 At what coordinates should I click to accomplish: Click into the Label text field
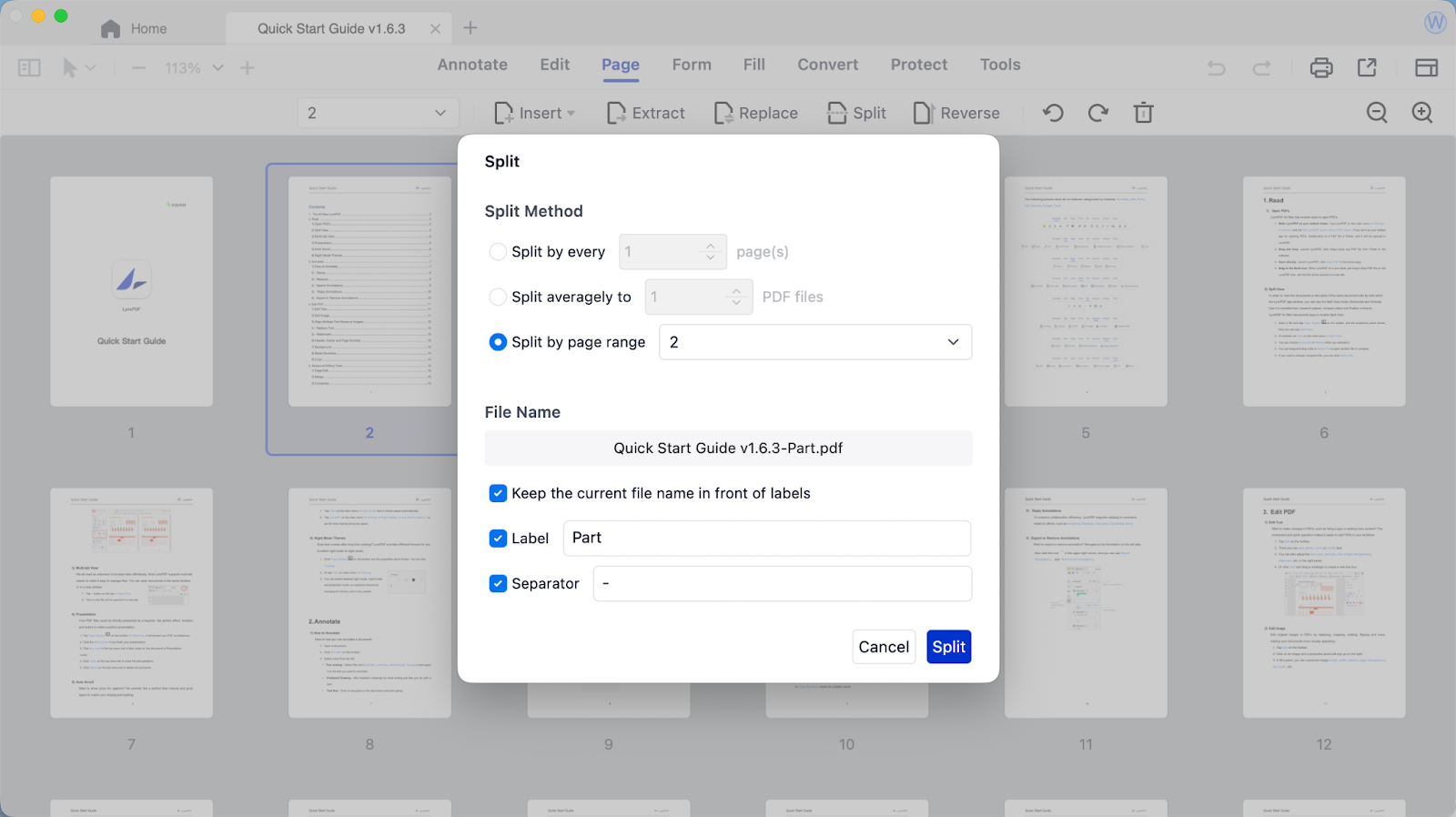[x=766, y=538]
